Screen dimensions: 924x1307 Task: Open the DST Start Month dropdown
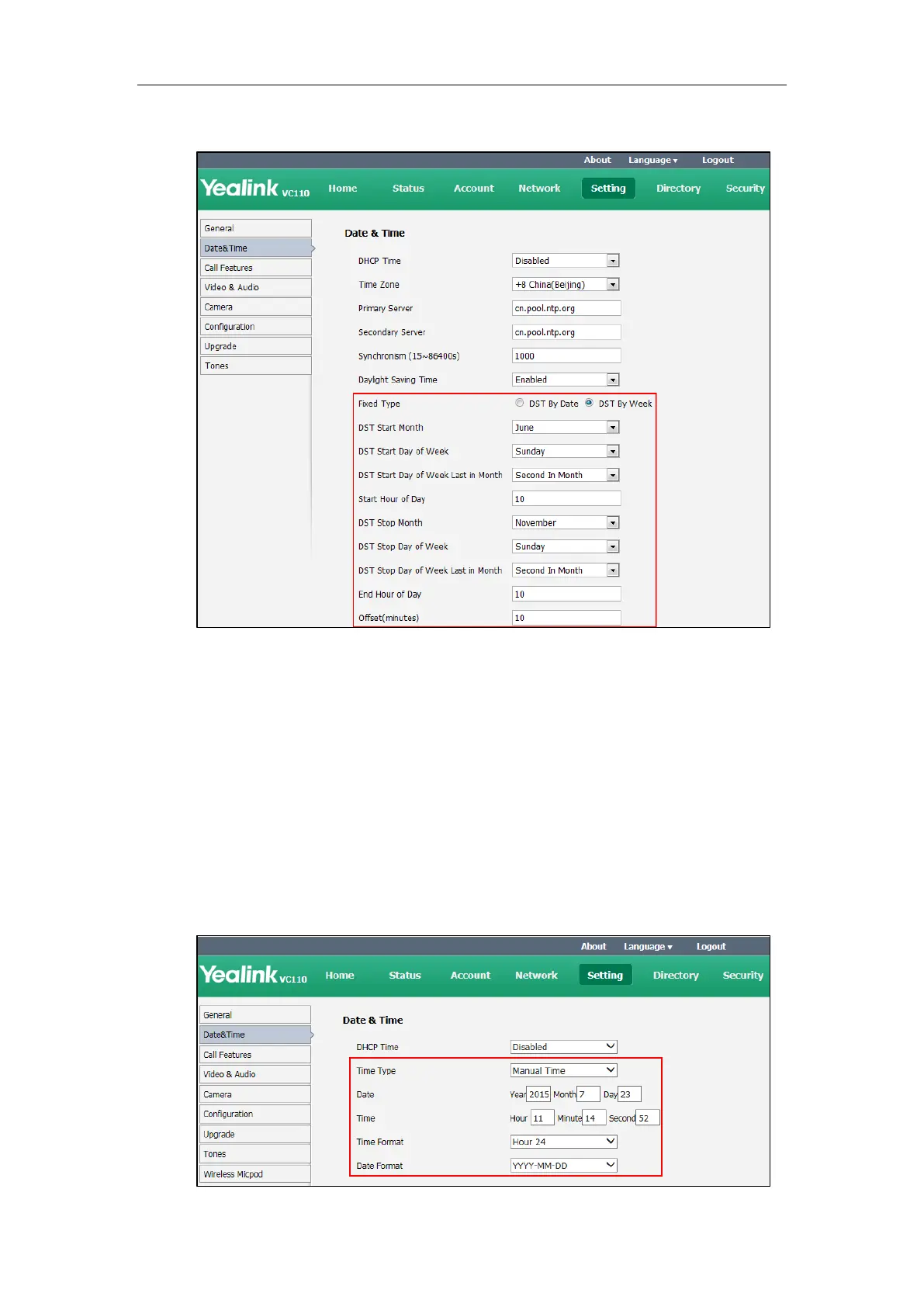coord(566,428)
